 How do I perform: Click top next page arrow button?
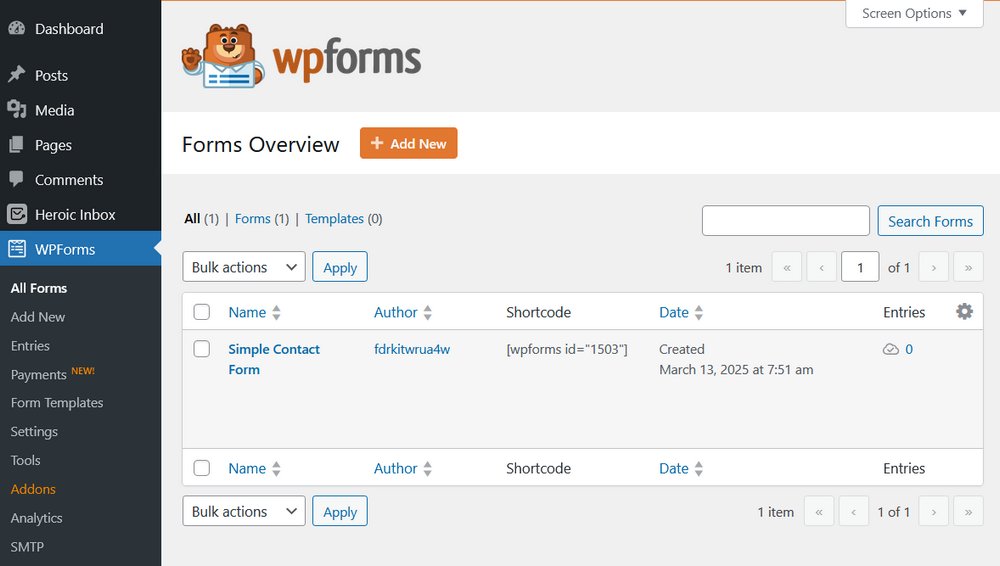[934, 267]
